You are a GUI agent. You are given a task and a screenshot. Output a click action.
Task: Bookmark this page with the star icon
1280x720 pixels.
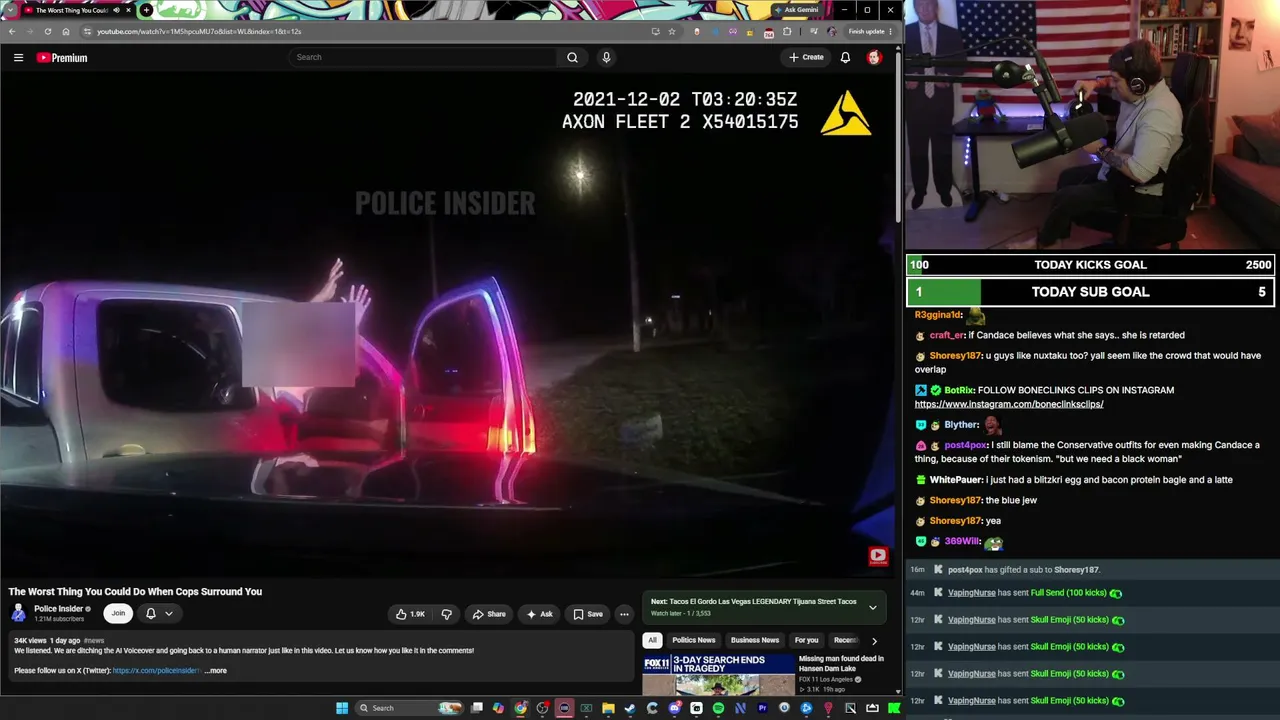(672, 31)
